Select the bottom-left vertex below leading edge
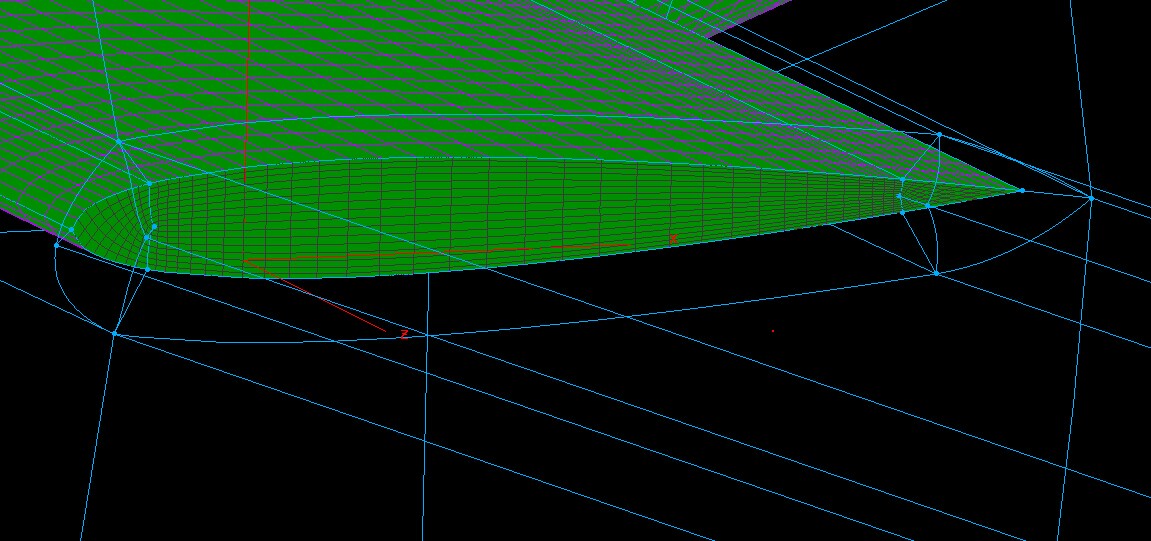 pos(114,333)
